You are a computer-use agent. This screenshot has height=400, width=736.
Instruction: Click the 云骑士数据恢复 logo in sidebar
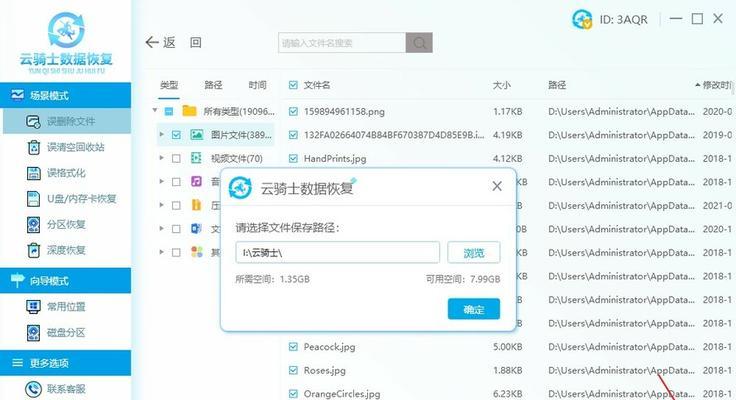pos(66,42)
